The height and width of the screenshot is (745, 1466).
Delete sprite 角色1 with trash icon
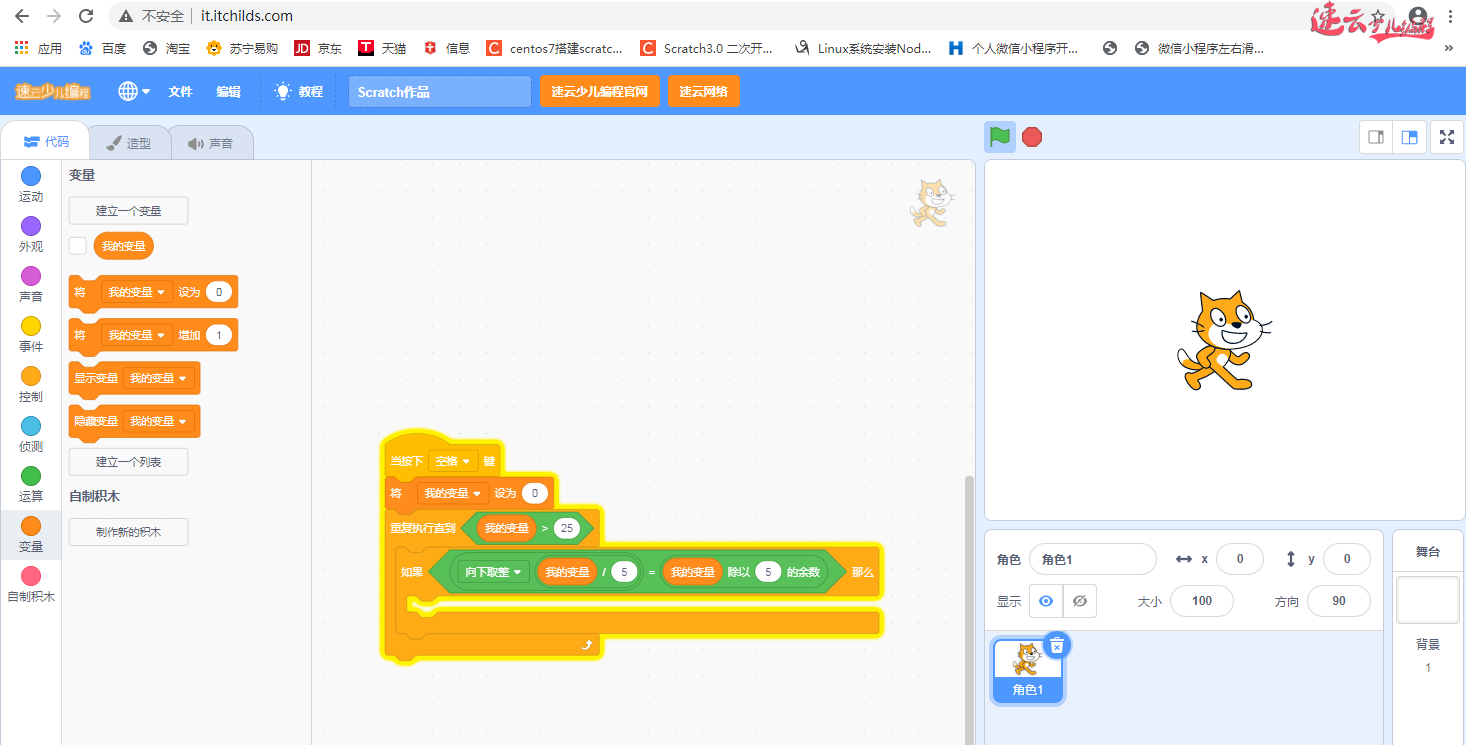[1057, 646]
